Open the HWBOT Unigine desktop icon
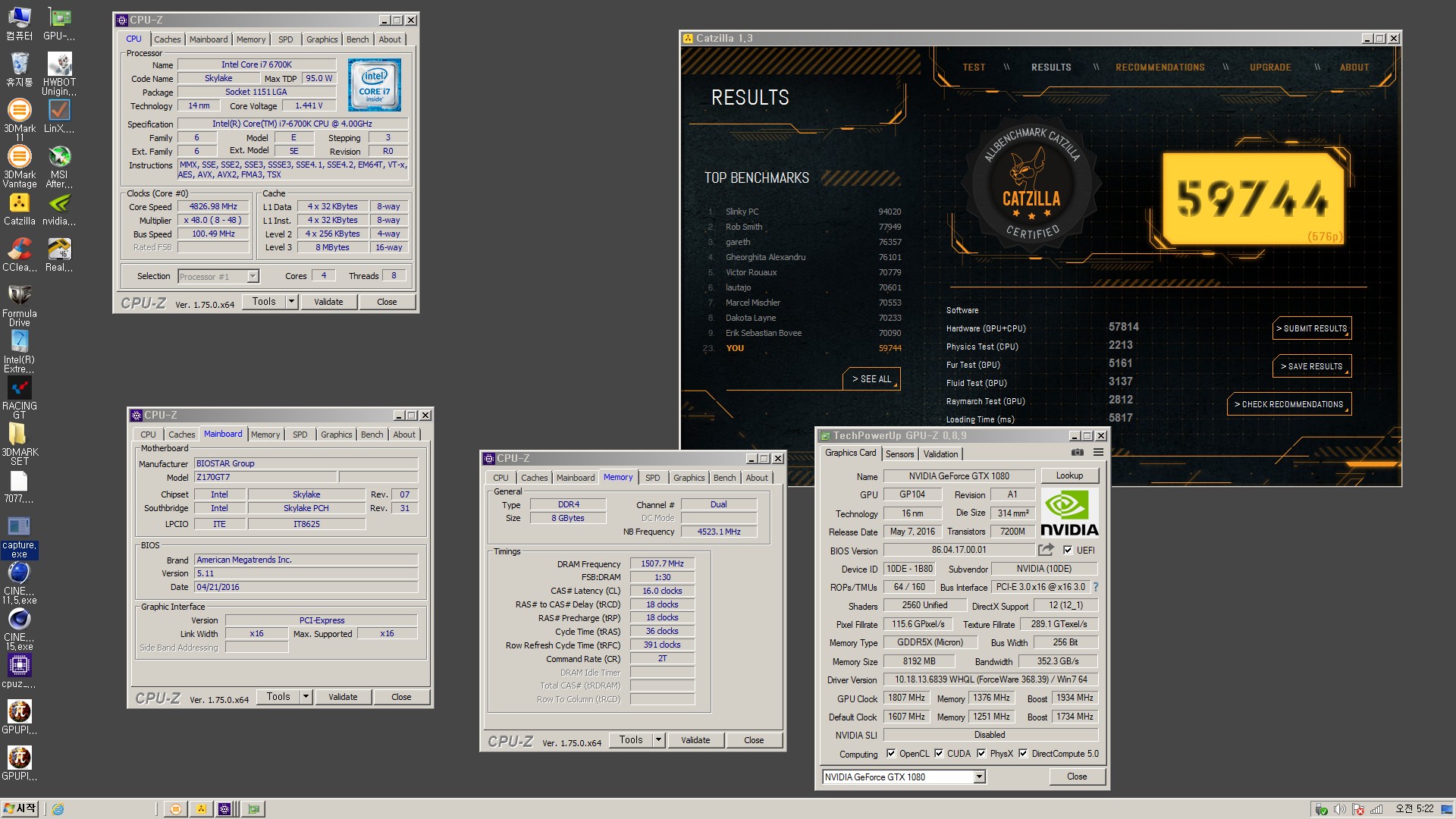The image size is (1456, 819). 59,74
